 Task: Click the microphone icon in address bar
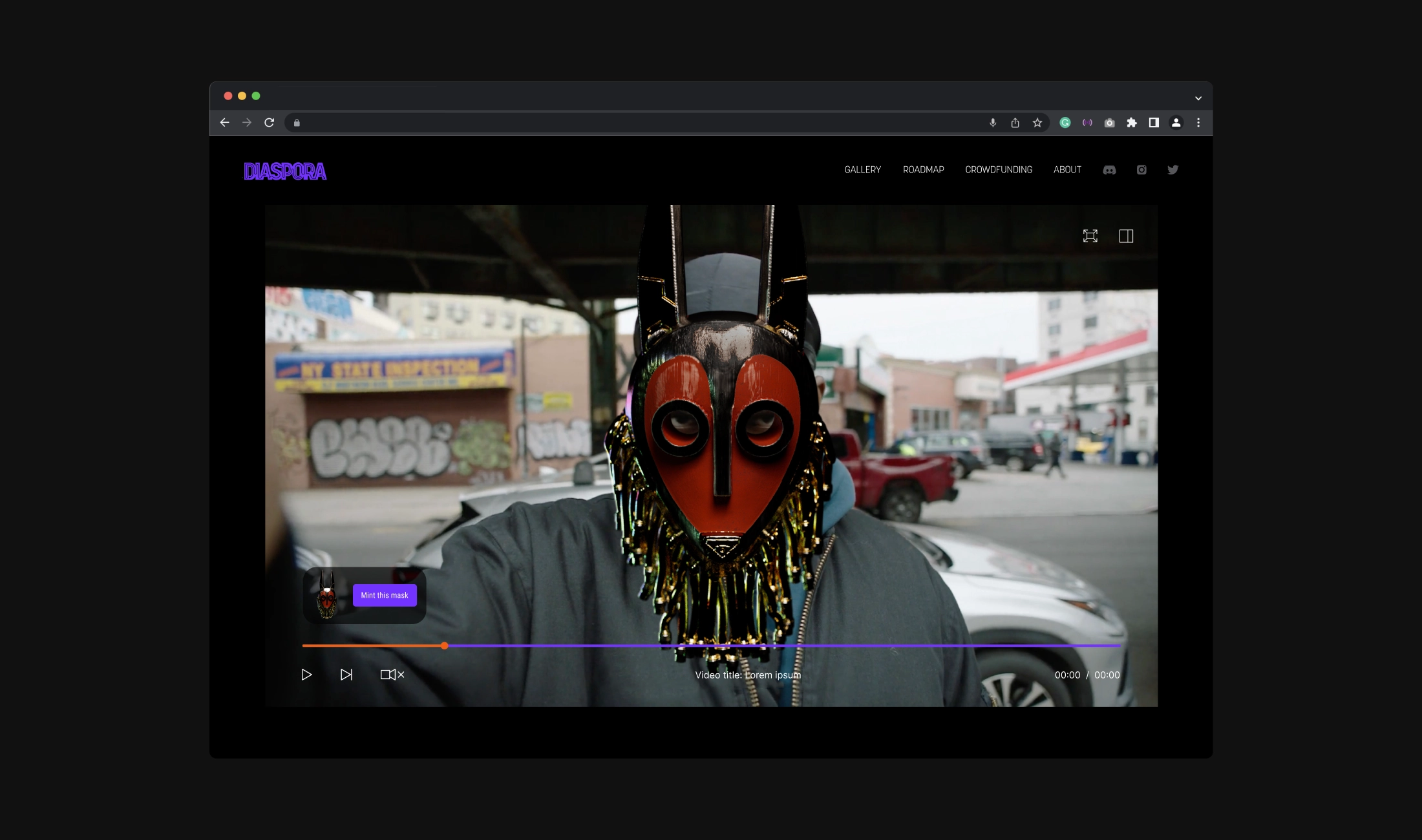(x=993, y=123)
